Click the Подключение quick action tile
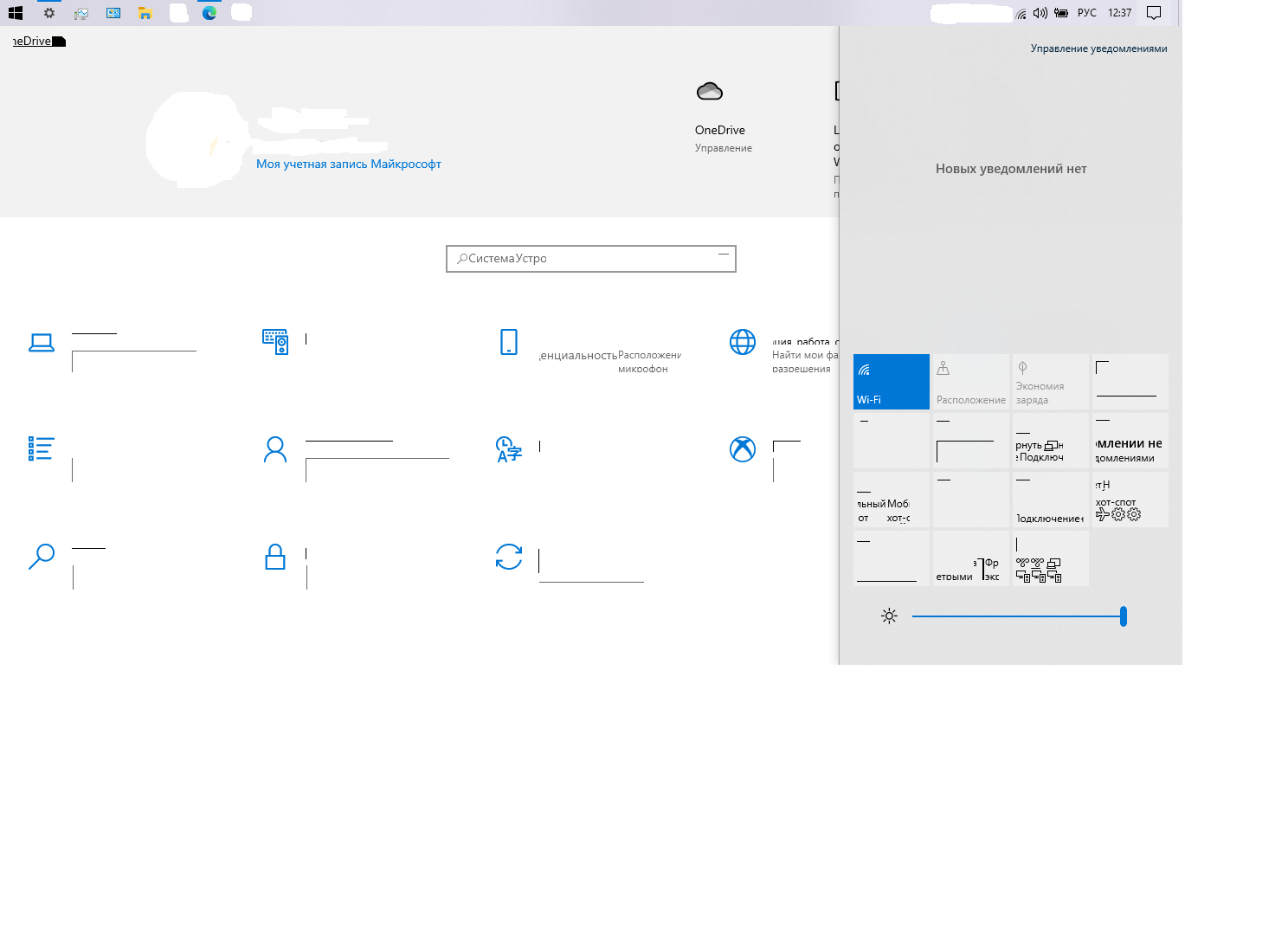This screenshot has height=935, width=1288. (x=1051, y=500)
